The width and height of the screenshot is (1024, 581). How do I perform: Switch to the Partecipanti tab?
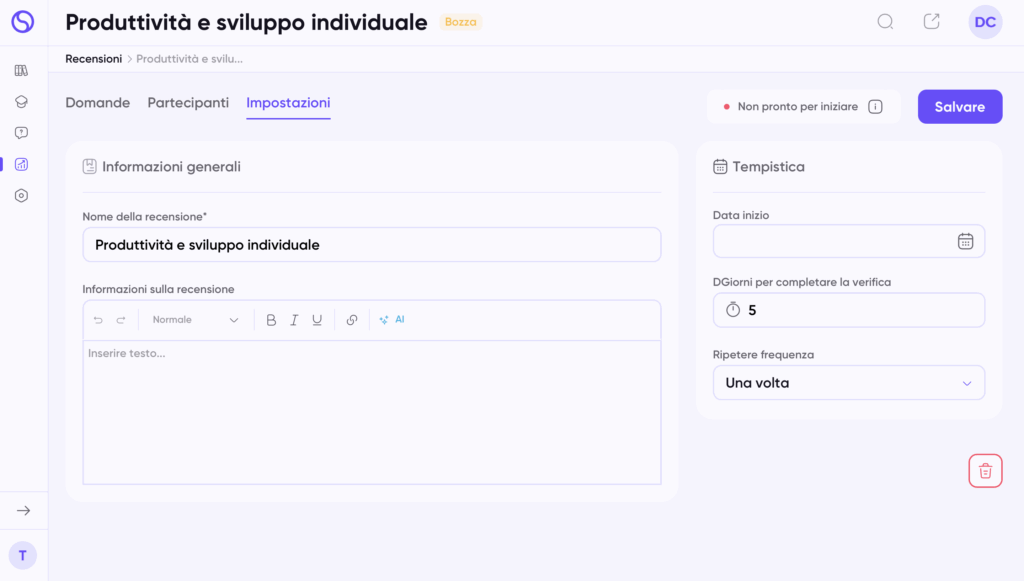(x=188, y=103)
